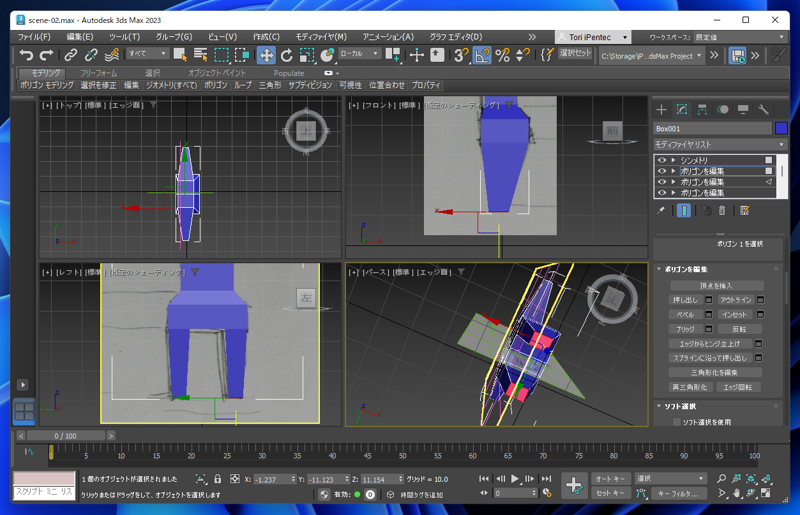Open the Modify command panel tab
Screen dimensions: 800x515
(682, 109)
